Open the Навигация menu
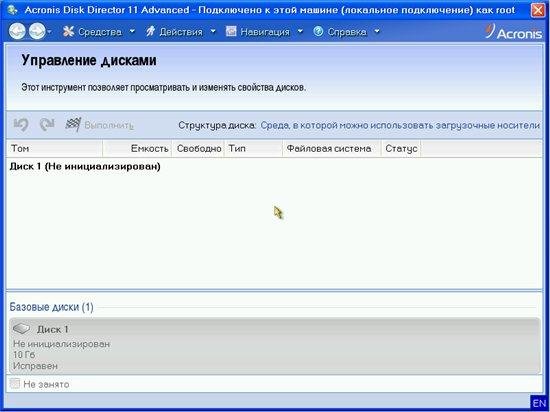 click(265, 32)
